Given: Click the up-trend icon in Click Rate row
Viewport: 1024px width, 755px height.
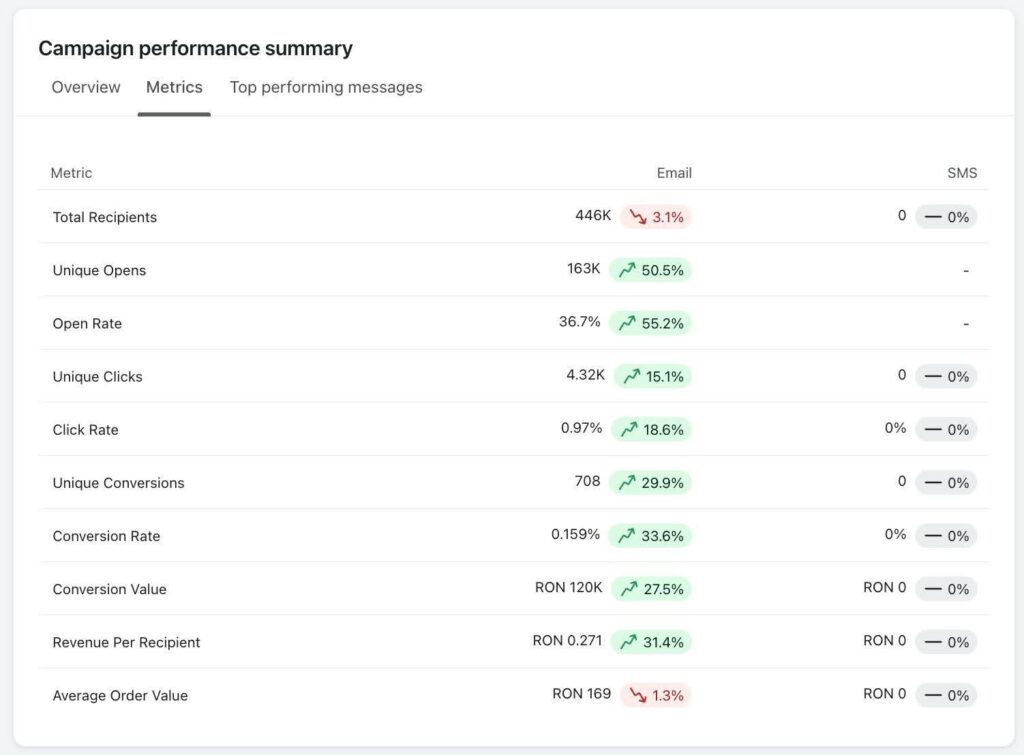Looking at the screenshot, I should click(x=629, y=429).
